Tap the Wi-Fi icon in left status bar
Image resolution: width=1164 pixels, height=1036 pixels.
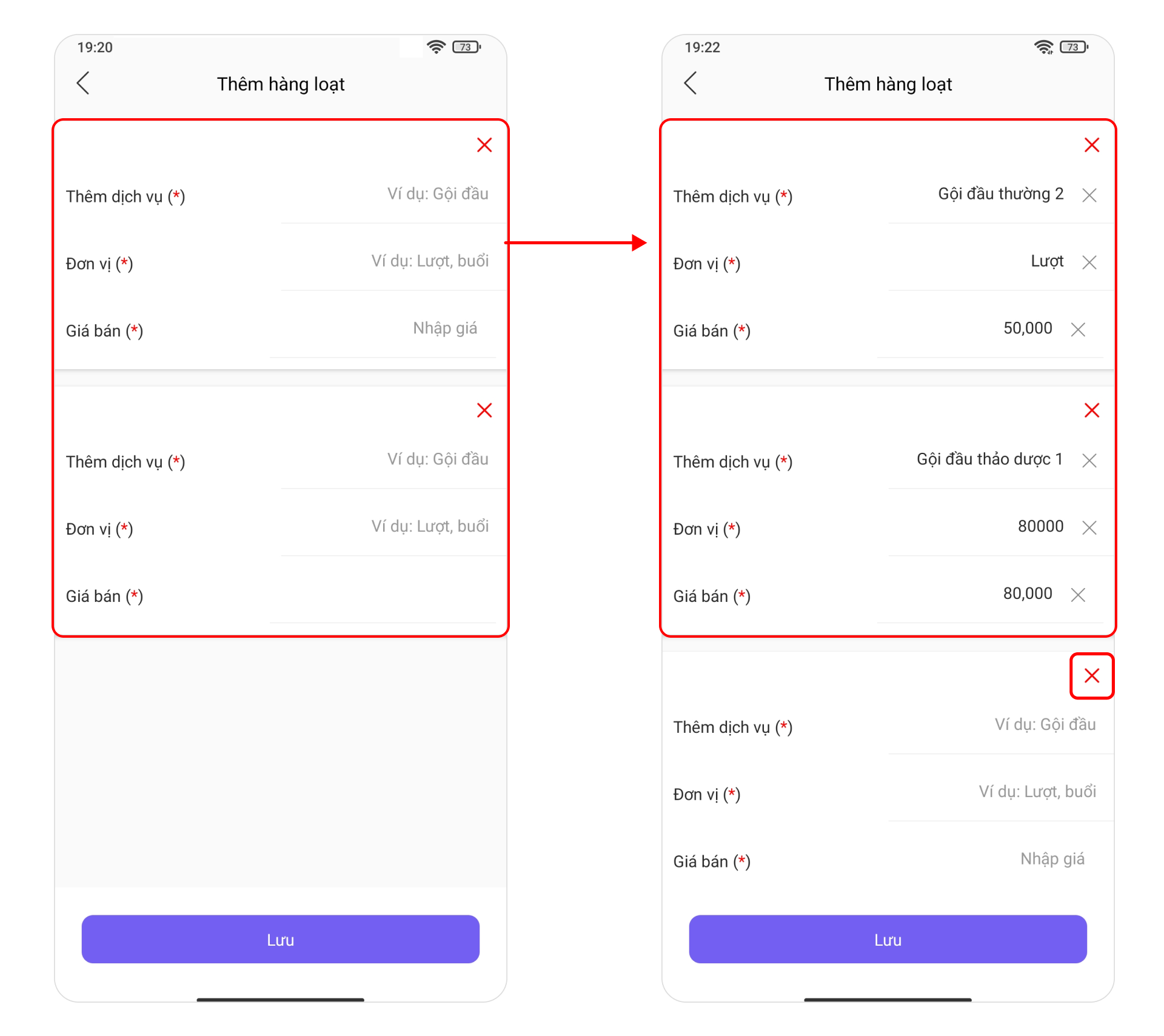436,47
